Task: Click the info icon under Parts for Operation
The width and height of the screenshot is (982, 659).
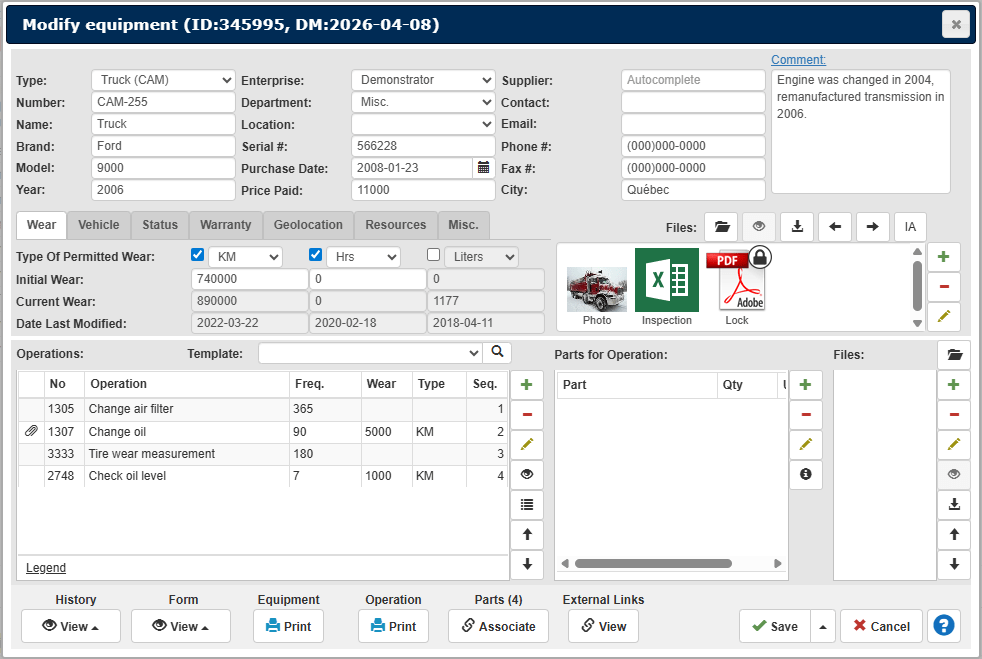Action: pos(806,475)
